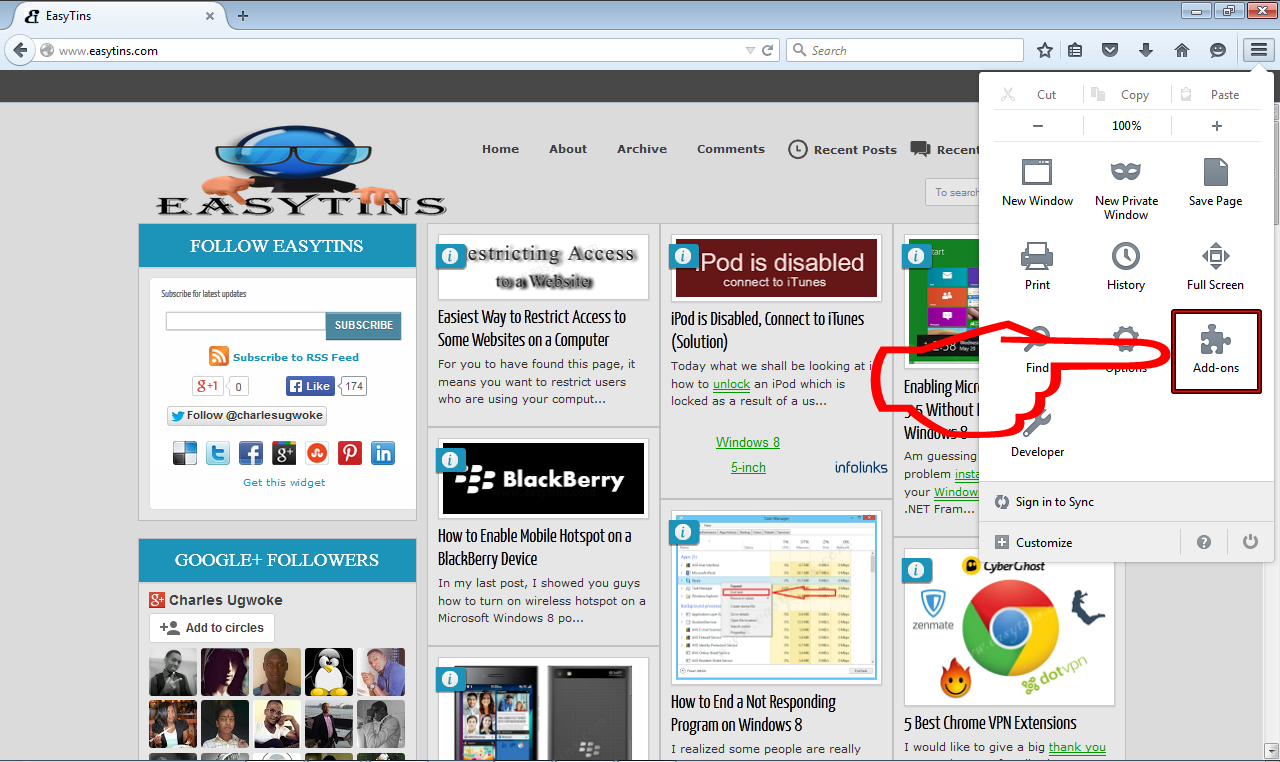Open the About navigation link
Screen dimensions: 1280x762
pos(568,149)
